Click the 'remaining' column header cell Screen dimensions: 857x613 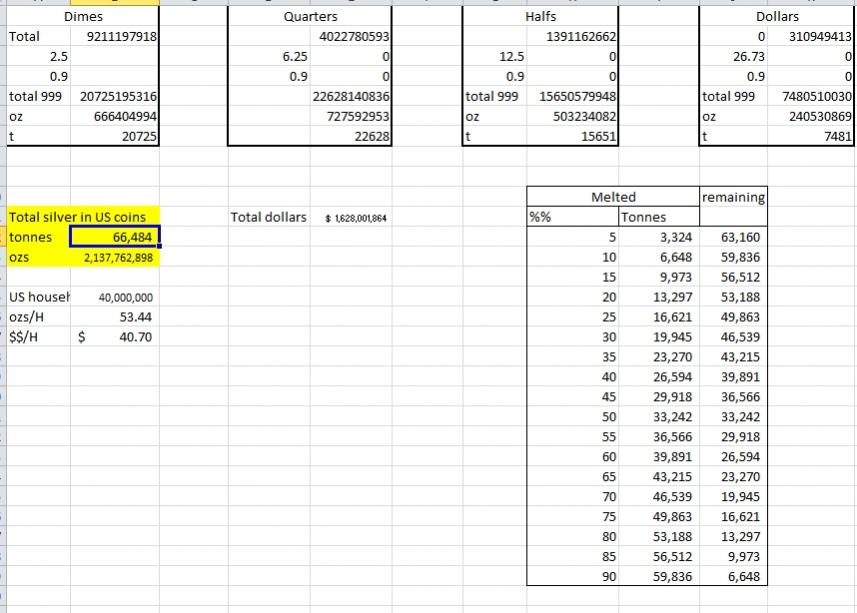click(733, 197)
